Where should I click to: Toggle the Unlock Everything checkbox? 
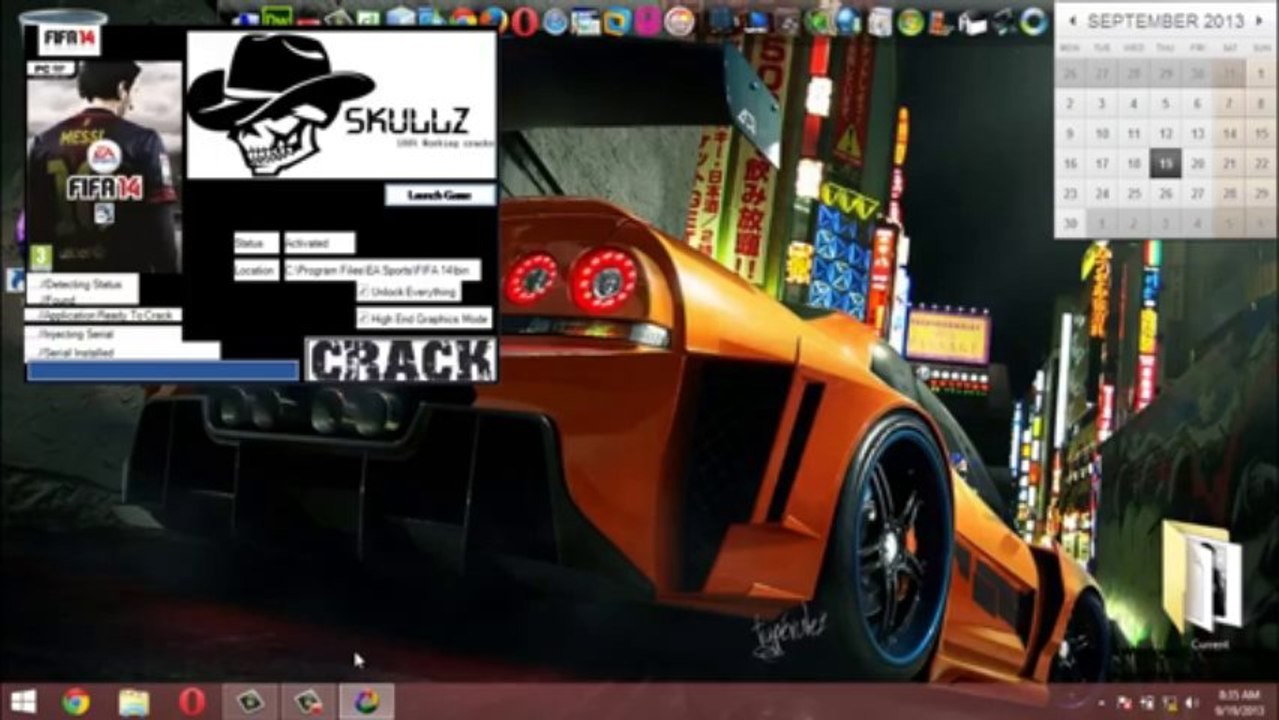364,292
